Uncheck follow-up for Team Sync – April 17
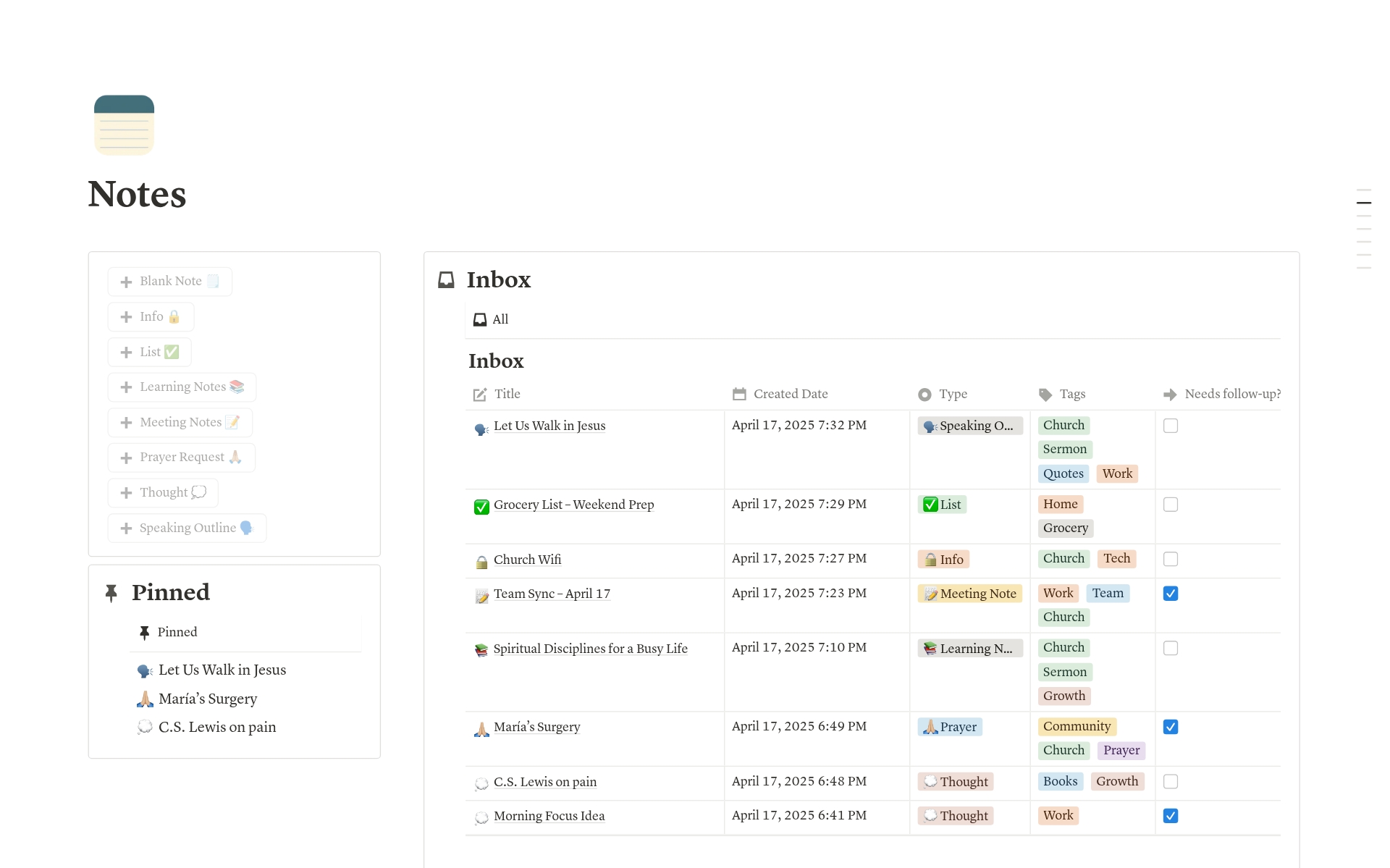This screenshot has height=868, width=1390. [1170, 594]
